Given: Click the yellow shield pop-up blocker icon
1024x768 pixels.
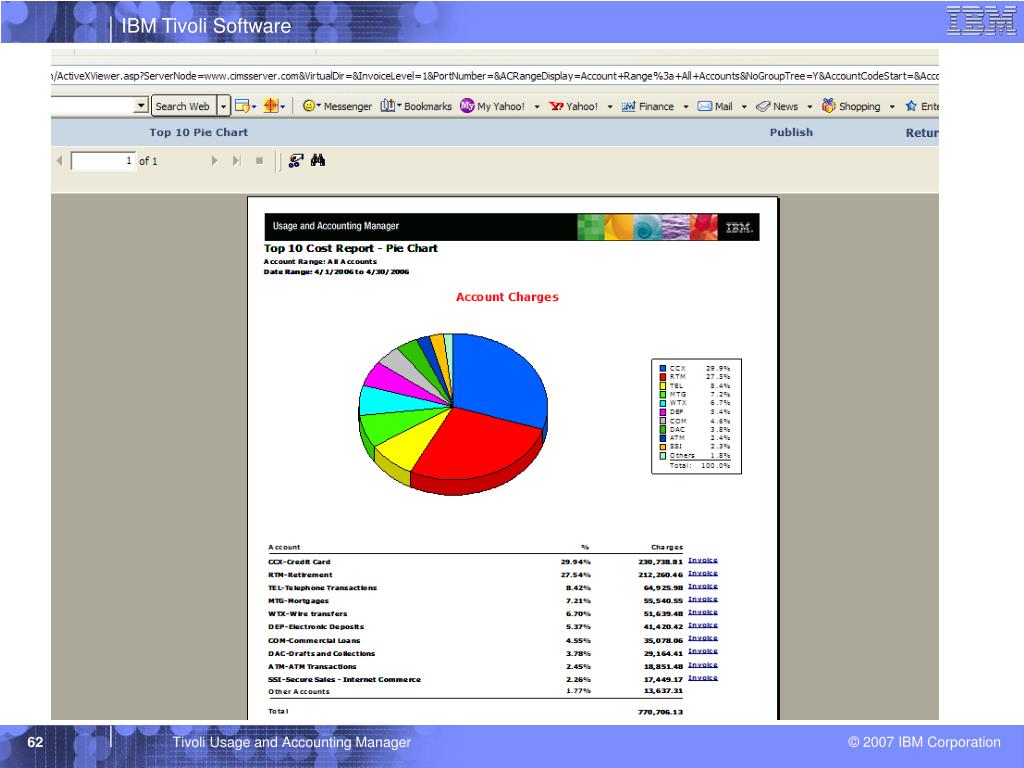Looking at the screenshot, I should pos(242,106).
